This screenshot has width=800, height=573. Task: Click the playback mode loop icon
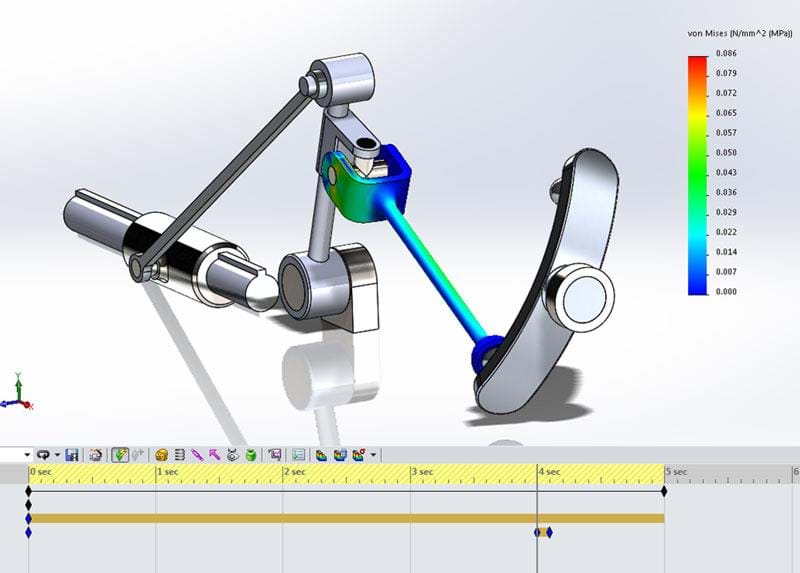tap(44, 454)
